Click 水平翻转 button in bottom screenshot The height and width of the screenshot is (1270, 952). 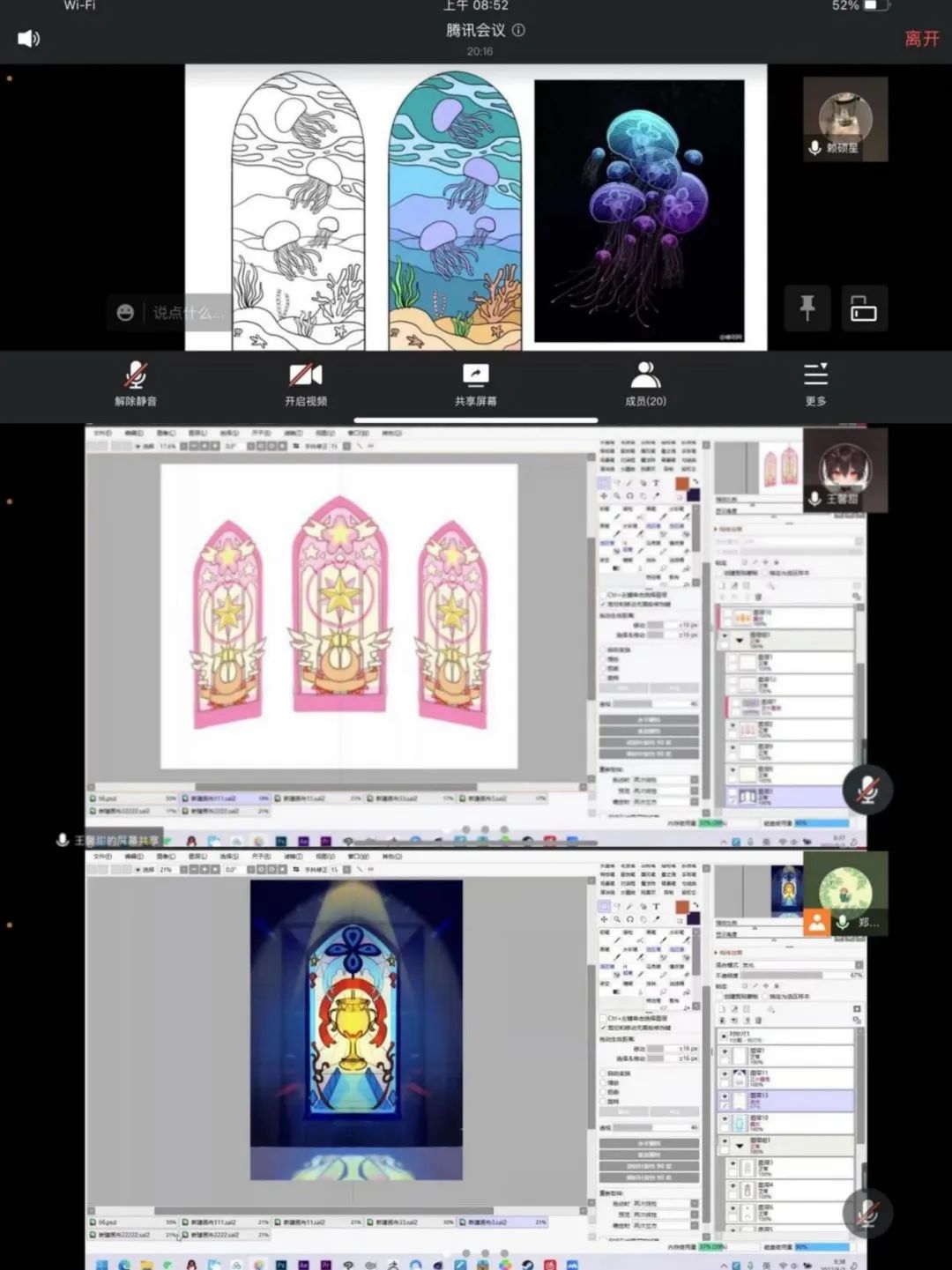click(649, 1143)
